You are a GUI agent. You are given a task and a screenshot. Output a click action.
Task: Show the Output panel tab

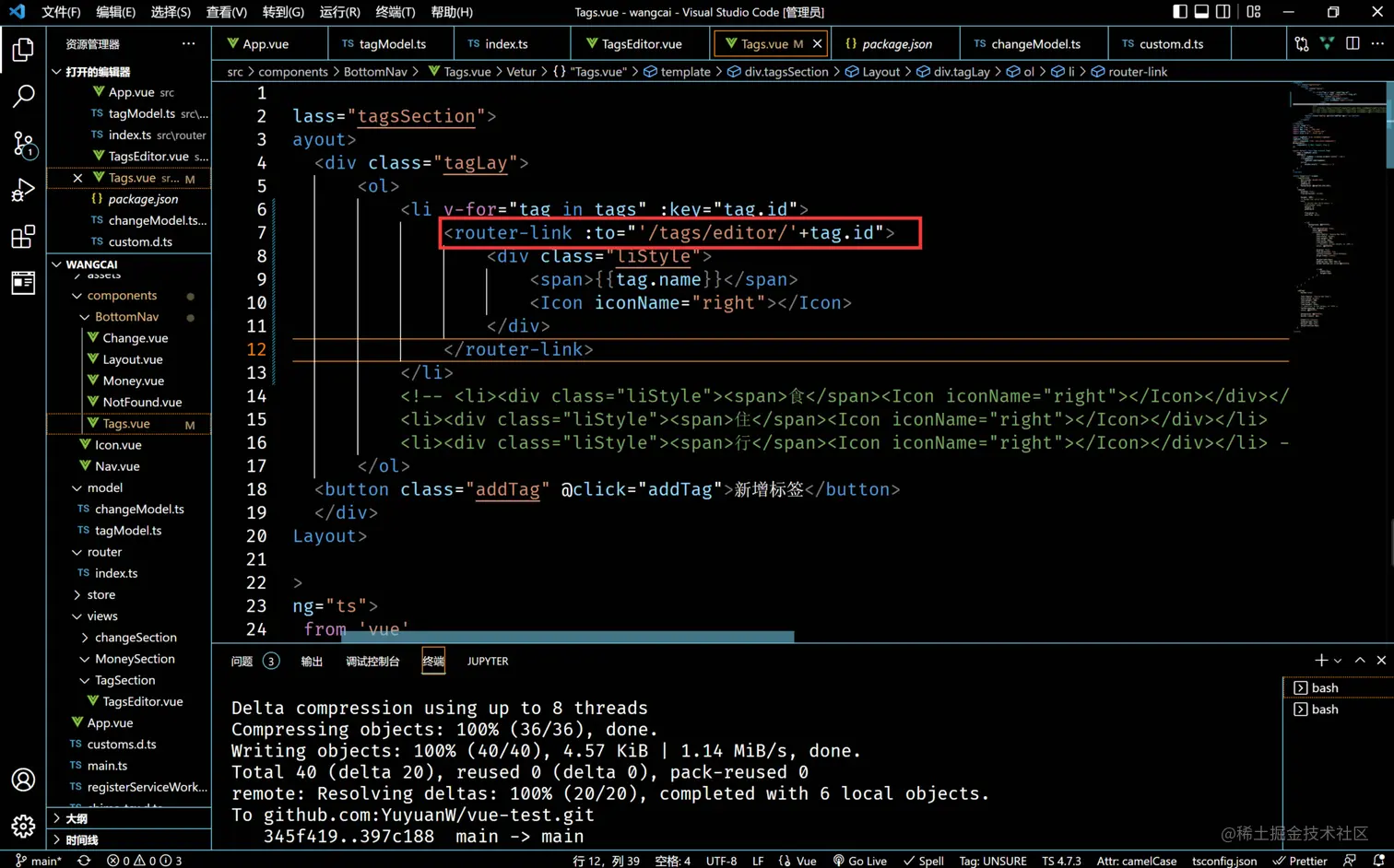coord(312,661)
